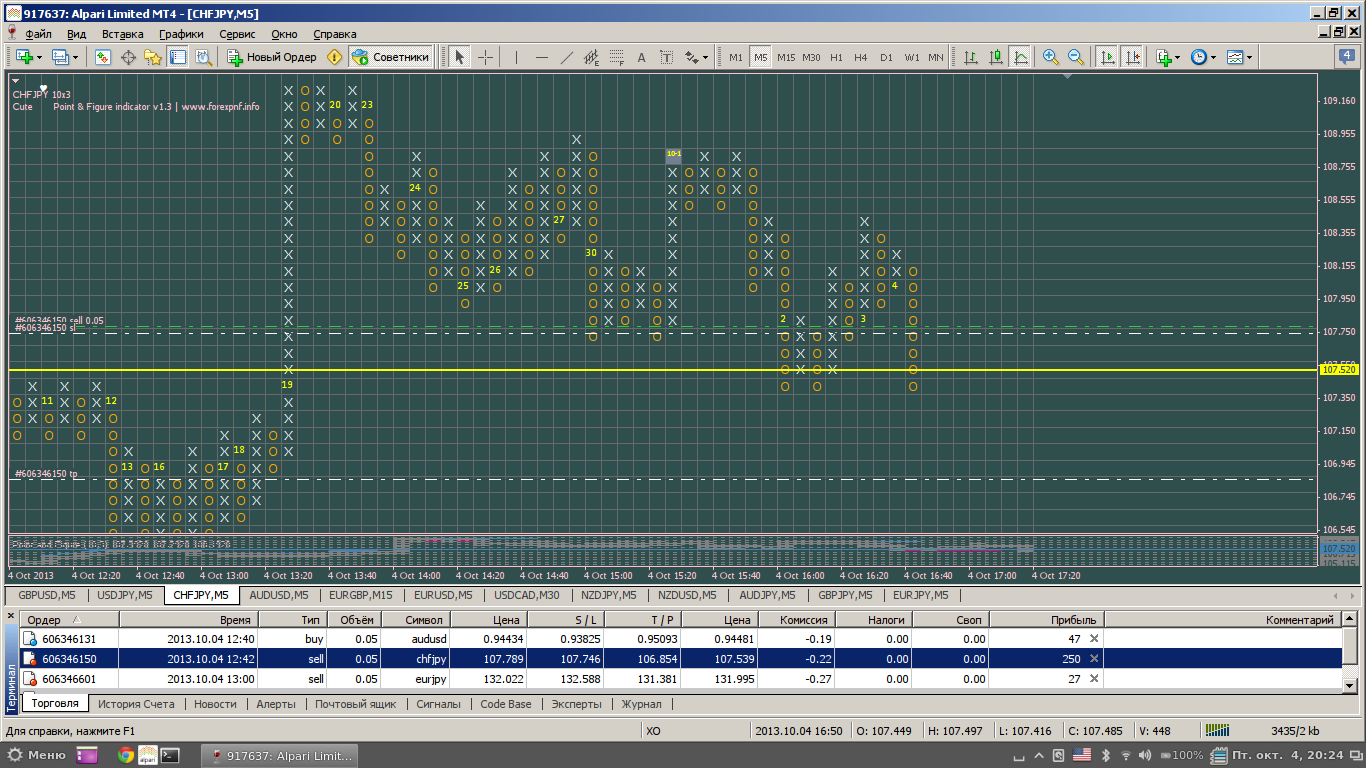Close the audusd order 606346131
Screen dimensions: 1366x768
(x=1094, y=638)
